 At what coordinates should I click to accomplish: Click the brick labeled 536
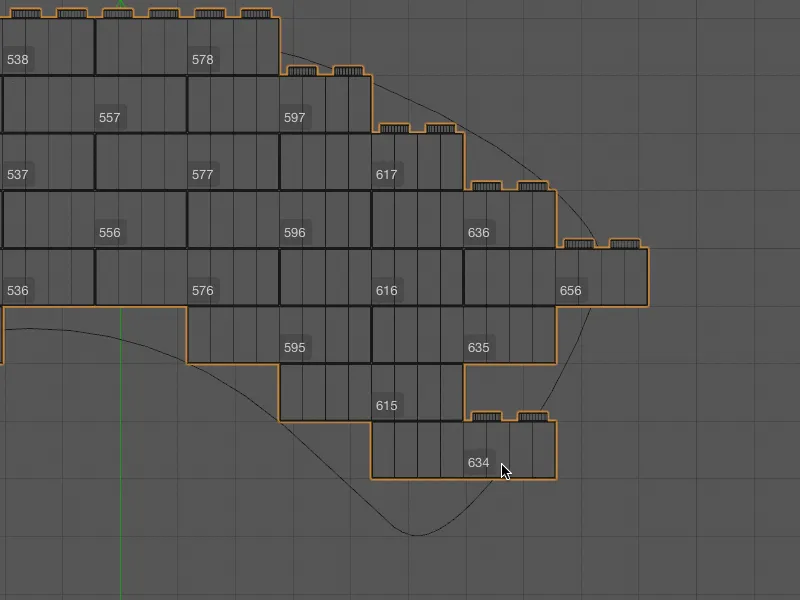(x=16, y=290)
